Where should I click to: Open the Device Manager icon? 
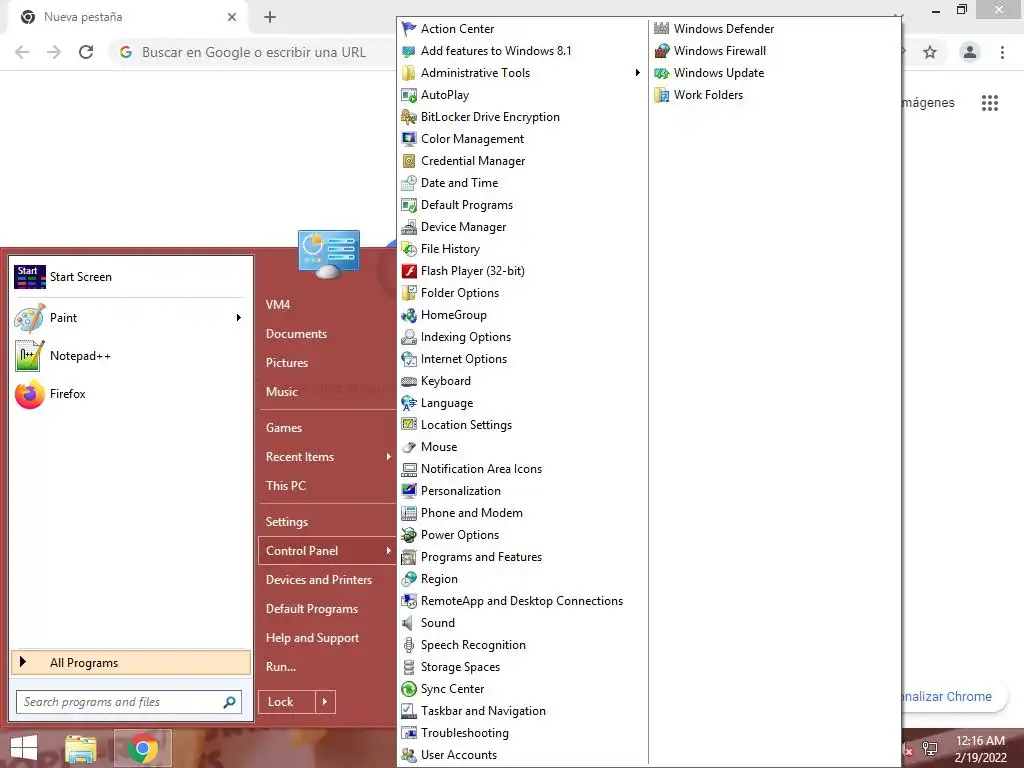coord(409,227)
